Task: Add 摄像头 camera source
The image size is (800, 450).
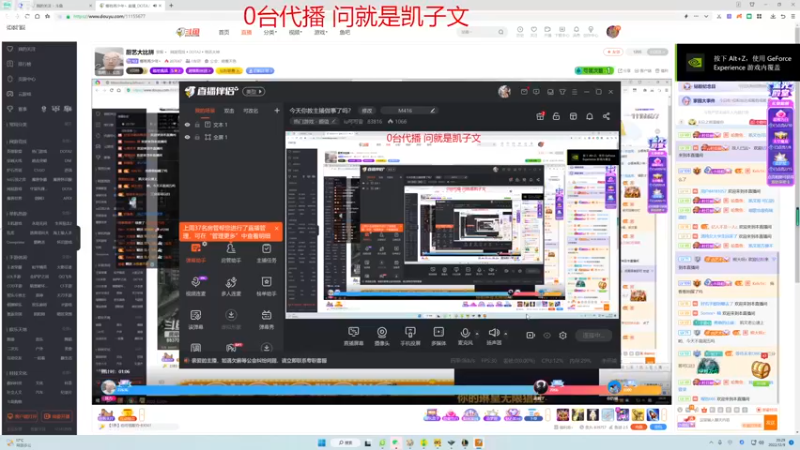Action: pyautogui.click(x=382, y=336)
